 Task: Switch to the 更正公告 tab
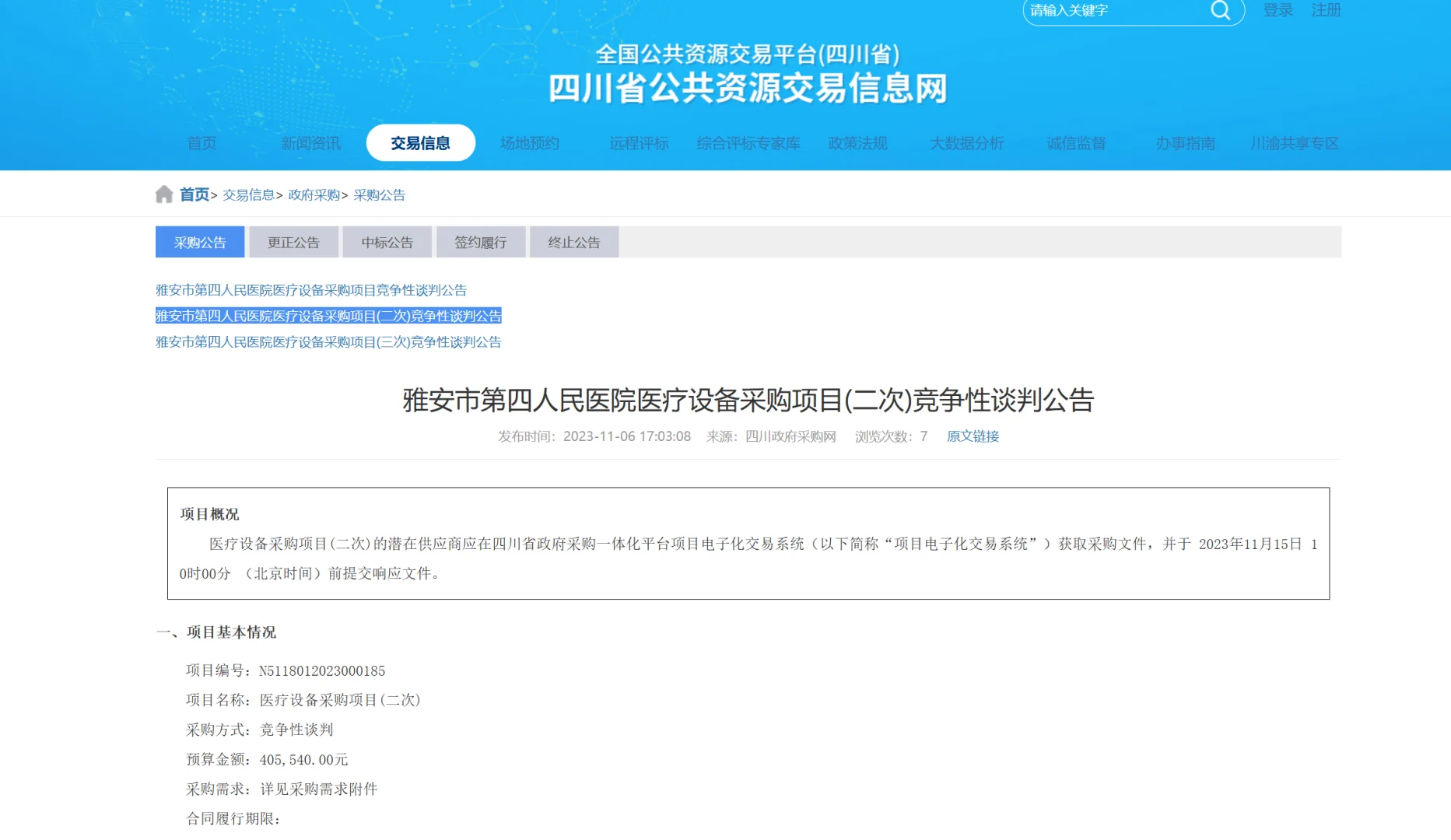pyautogui.click(x=293, y=242)
